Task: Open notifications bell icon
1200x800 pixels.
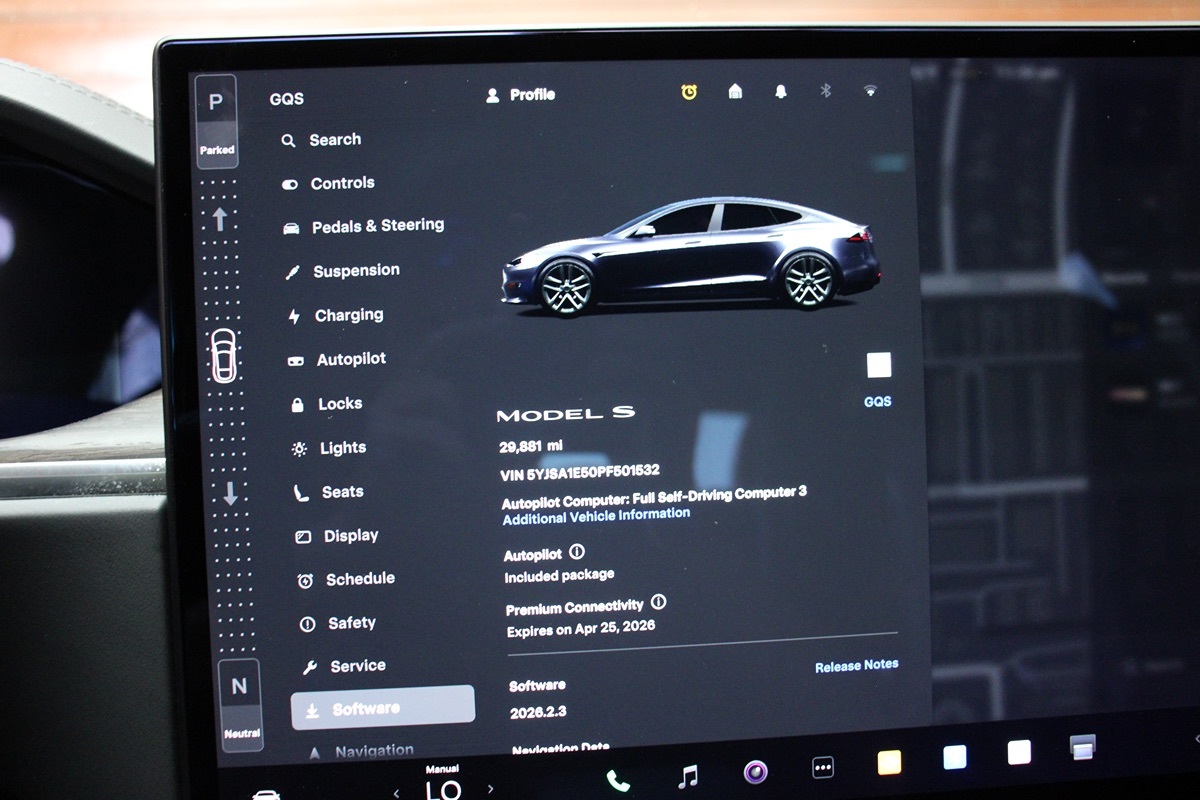Action: coord(781,91)
